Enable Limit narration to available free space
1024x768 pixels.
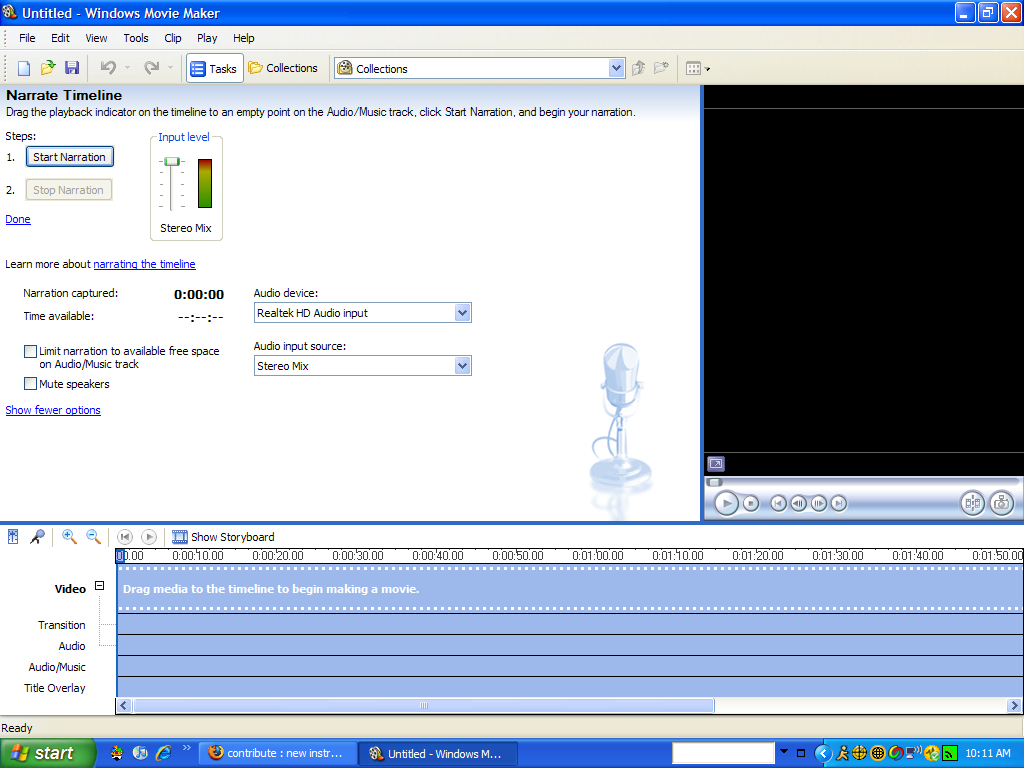31,352
